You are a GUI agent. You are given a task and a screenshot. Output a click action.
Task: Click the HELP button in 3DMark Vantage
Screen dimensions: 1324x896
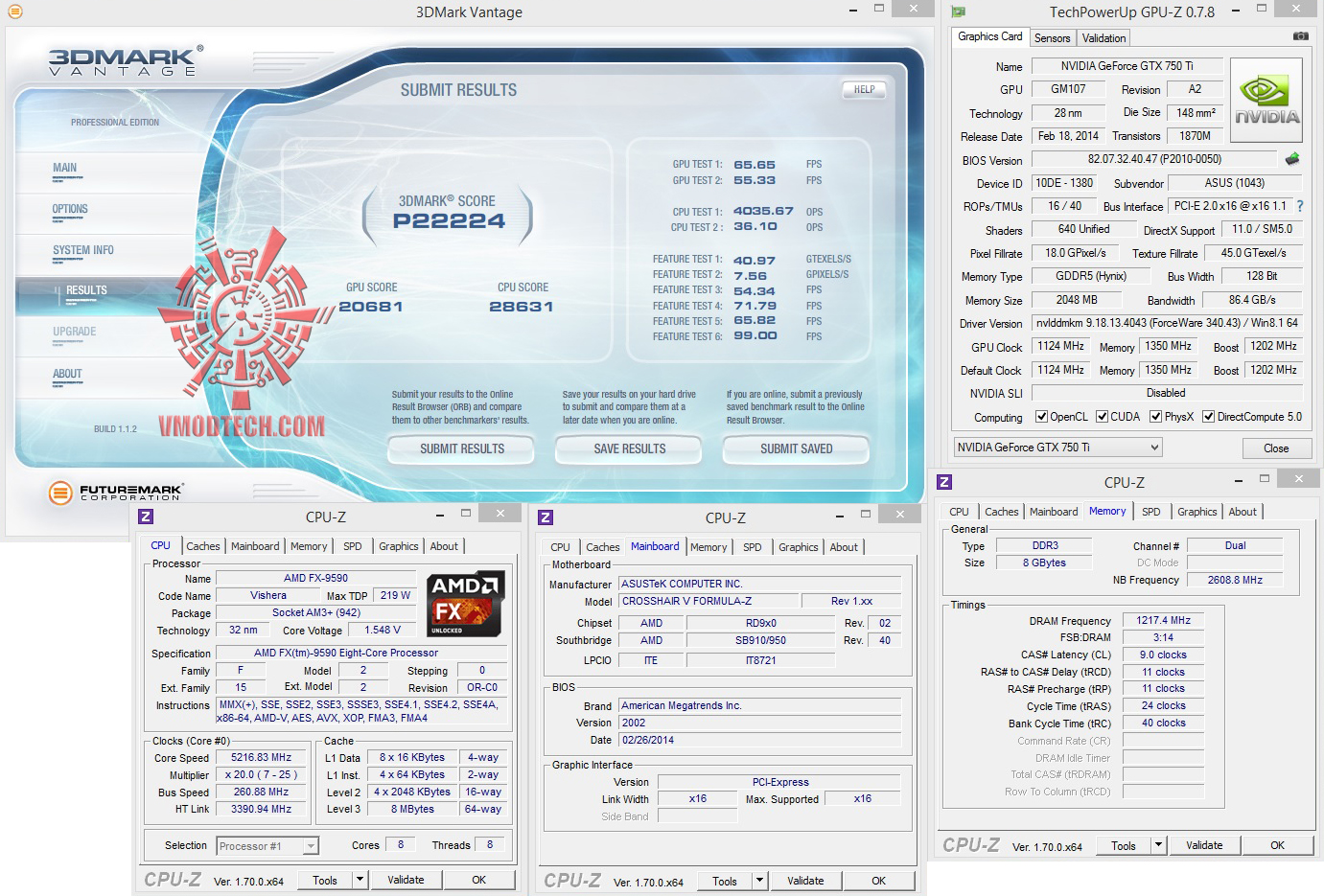864,90
